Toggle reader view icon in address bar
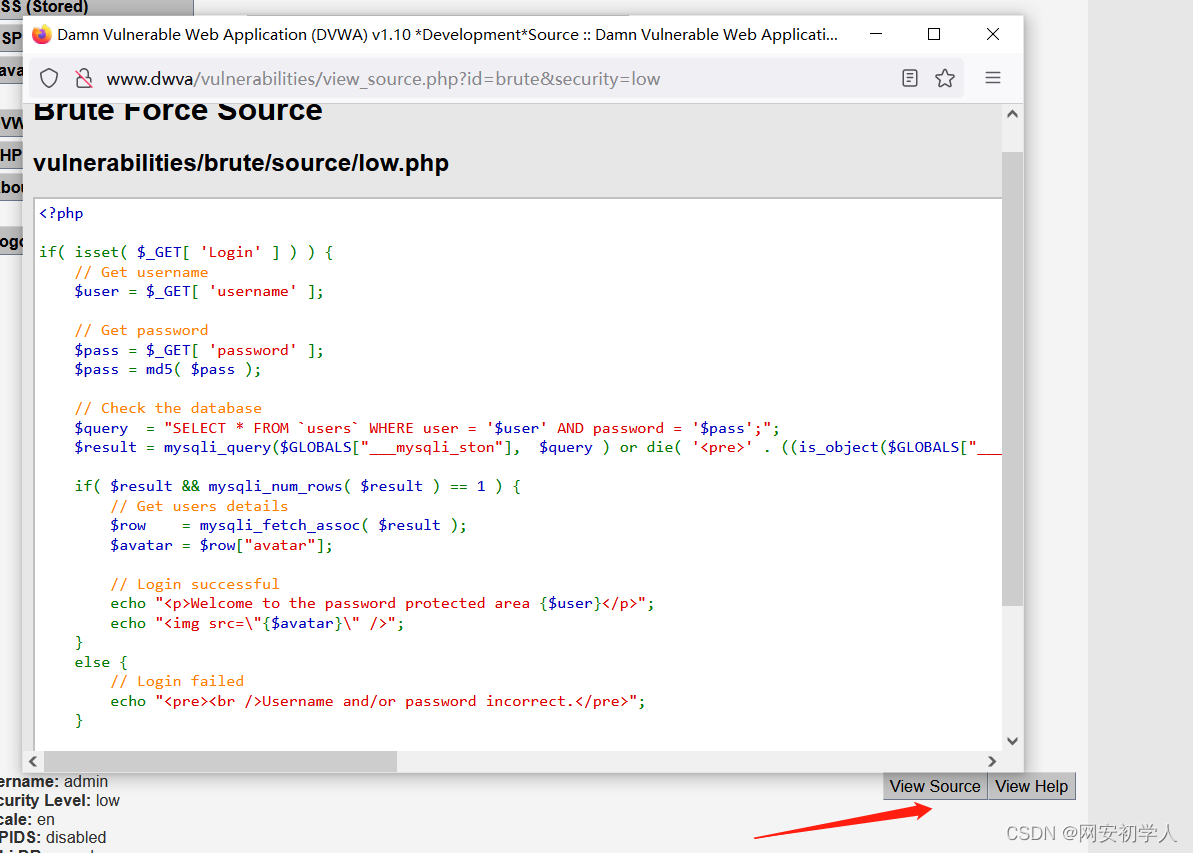1193x853 pixels. (910, 78)
